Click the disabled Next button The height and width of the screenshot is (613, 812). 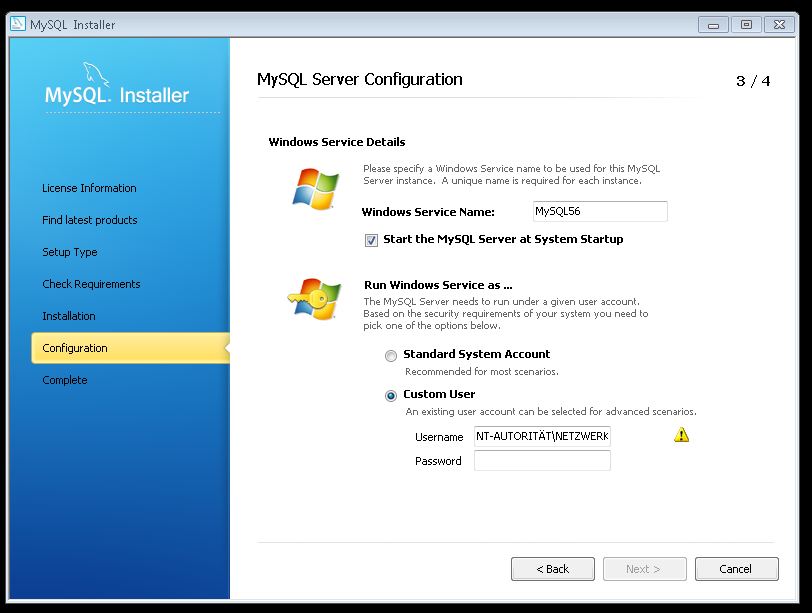[645, 569]
